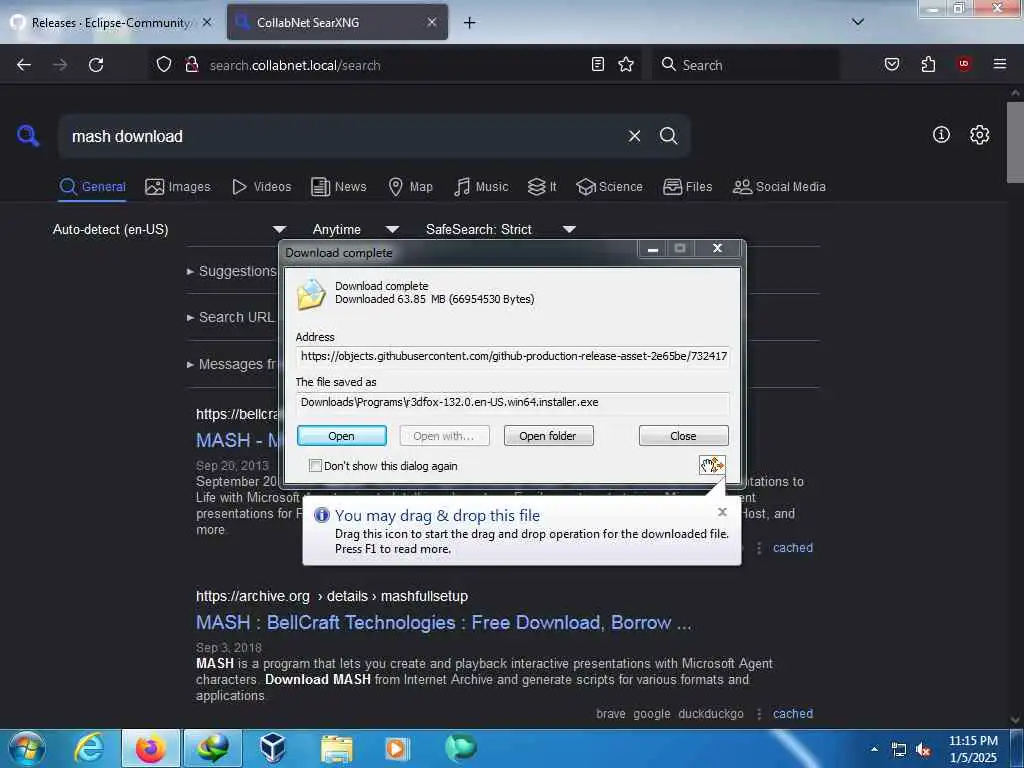Open the hamburger application menu
Viewport: 1024px width, 768px height.
coord(1000,64)
